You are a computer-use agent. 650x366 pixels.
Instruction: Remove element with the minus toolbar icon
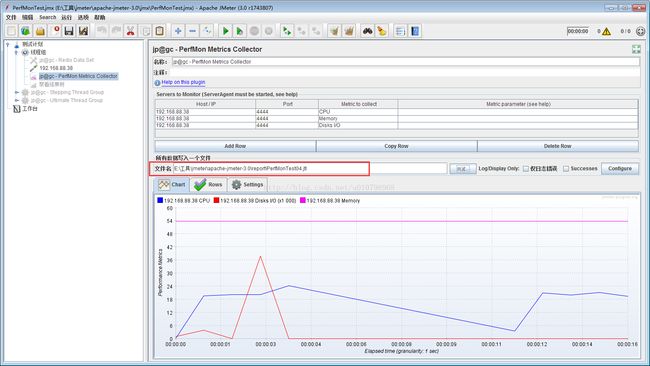(192, 31)
